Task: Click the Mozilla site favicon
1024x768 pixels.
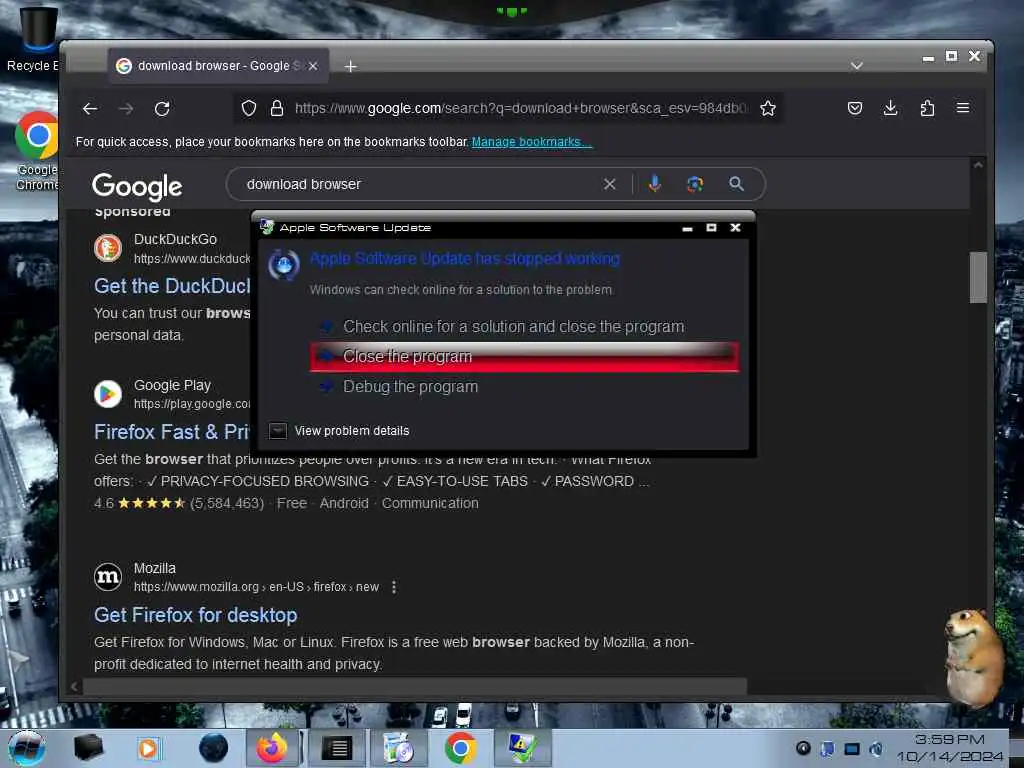Action: (x=108, y=577)
